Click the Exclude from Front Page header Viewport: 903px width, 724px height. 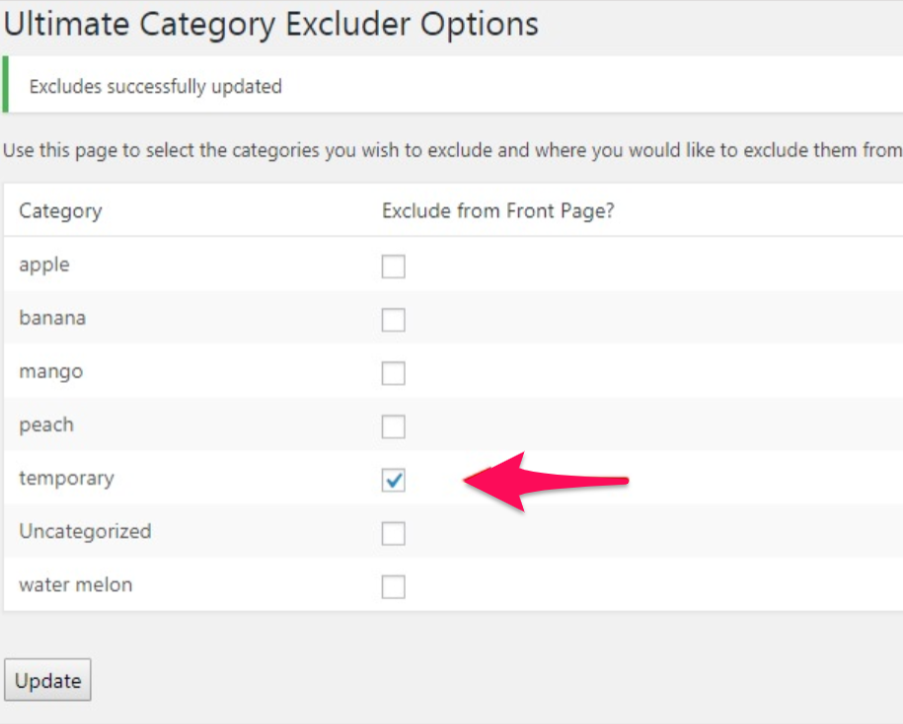(x=497, y=211)
